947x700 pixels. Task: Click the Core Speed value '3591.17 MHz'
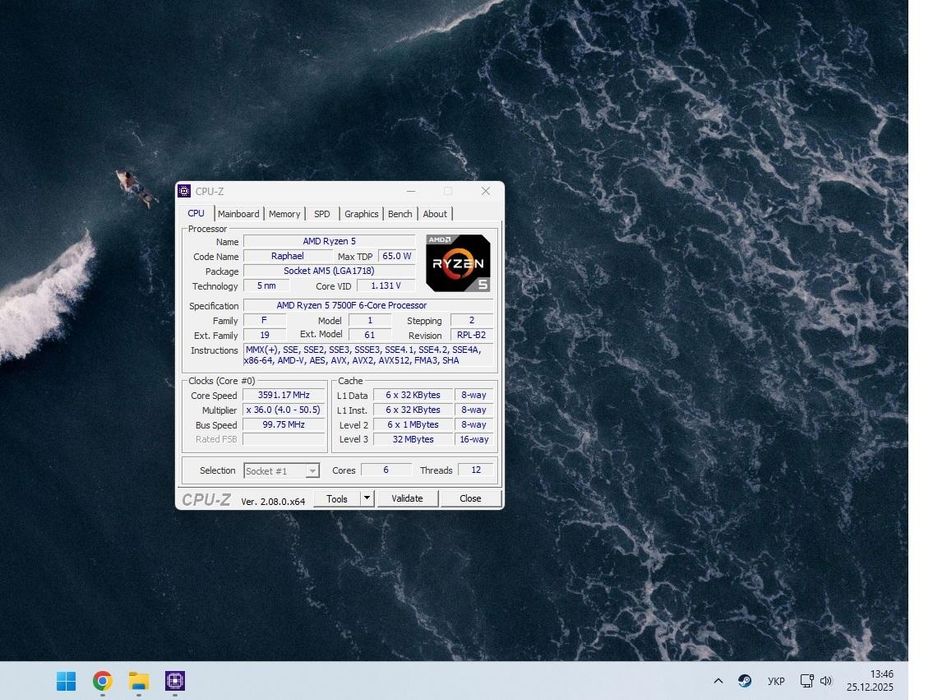[284, 395]
